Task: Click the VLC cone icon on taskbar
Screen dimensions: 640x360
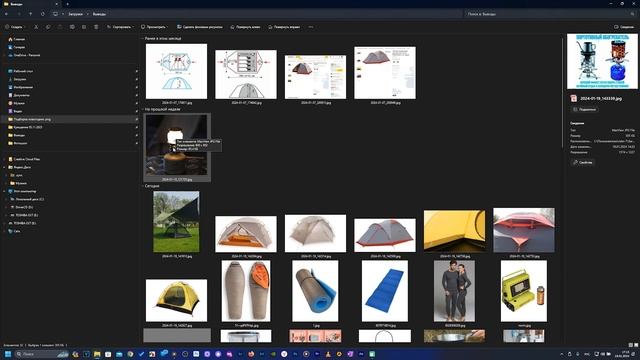Action: click(328, 354)
